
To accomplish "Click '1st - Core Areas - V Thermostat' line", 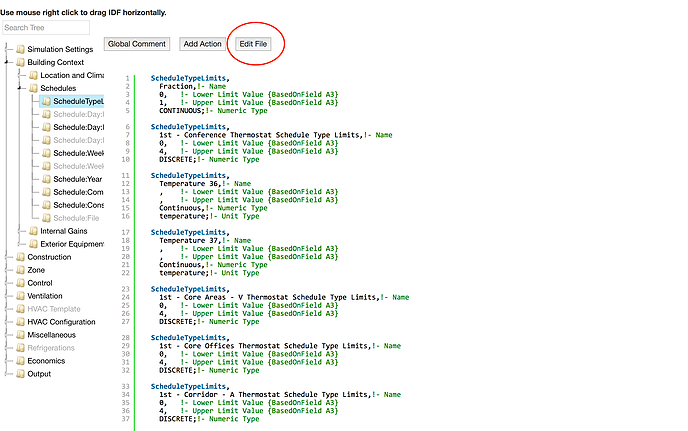I will (284, 298).
